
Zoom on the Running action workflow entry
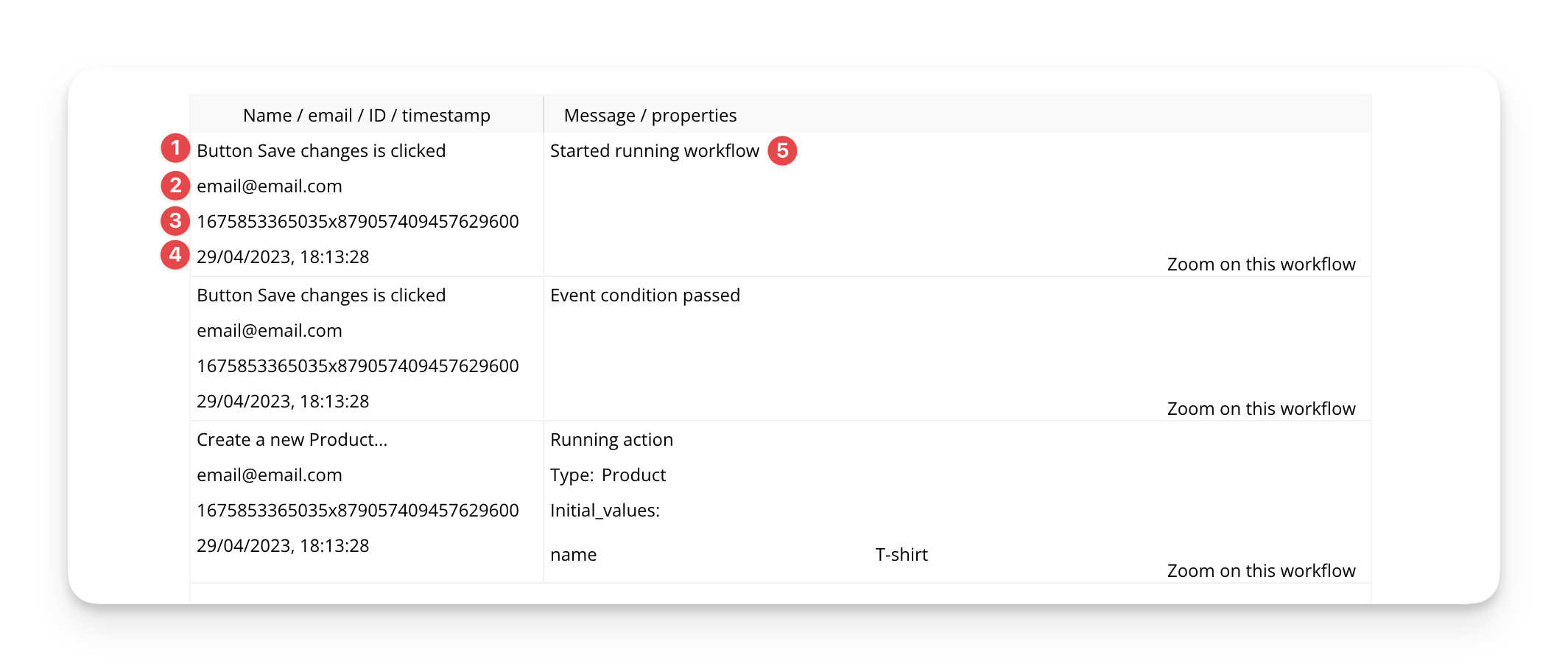coord(1260,571)
